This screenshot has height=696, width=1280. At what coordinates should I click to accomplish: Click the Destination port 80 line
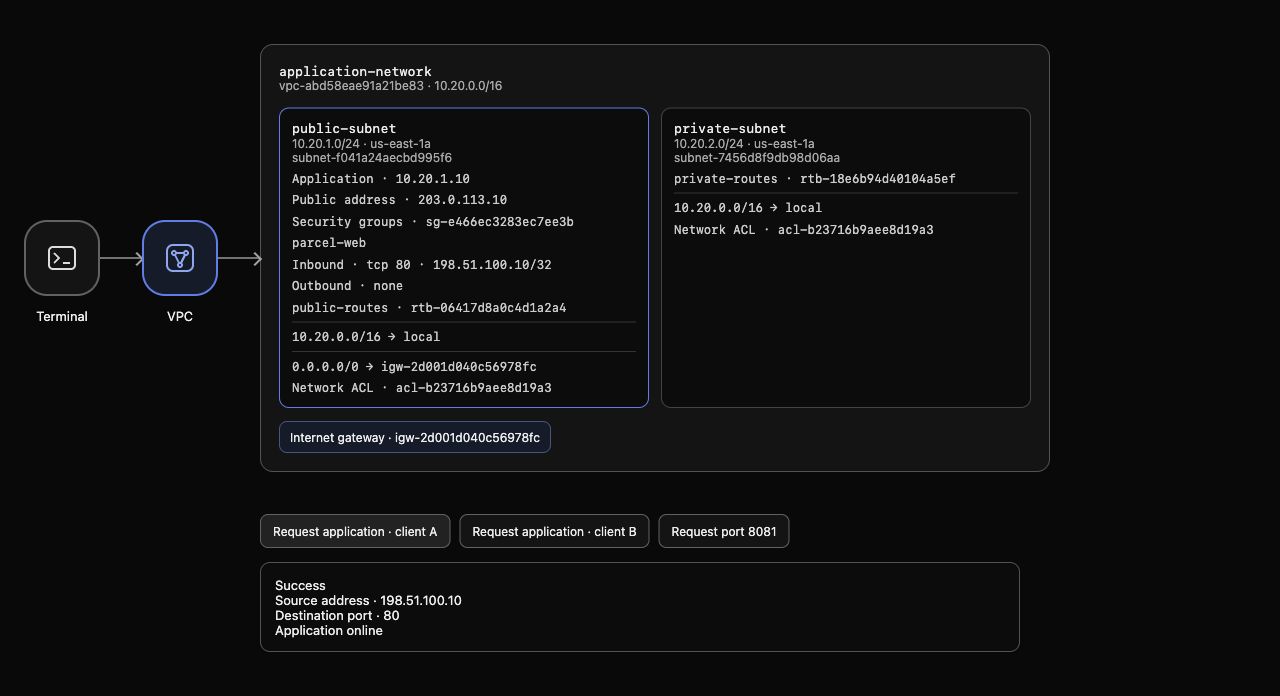[x=337, y=616]
